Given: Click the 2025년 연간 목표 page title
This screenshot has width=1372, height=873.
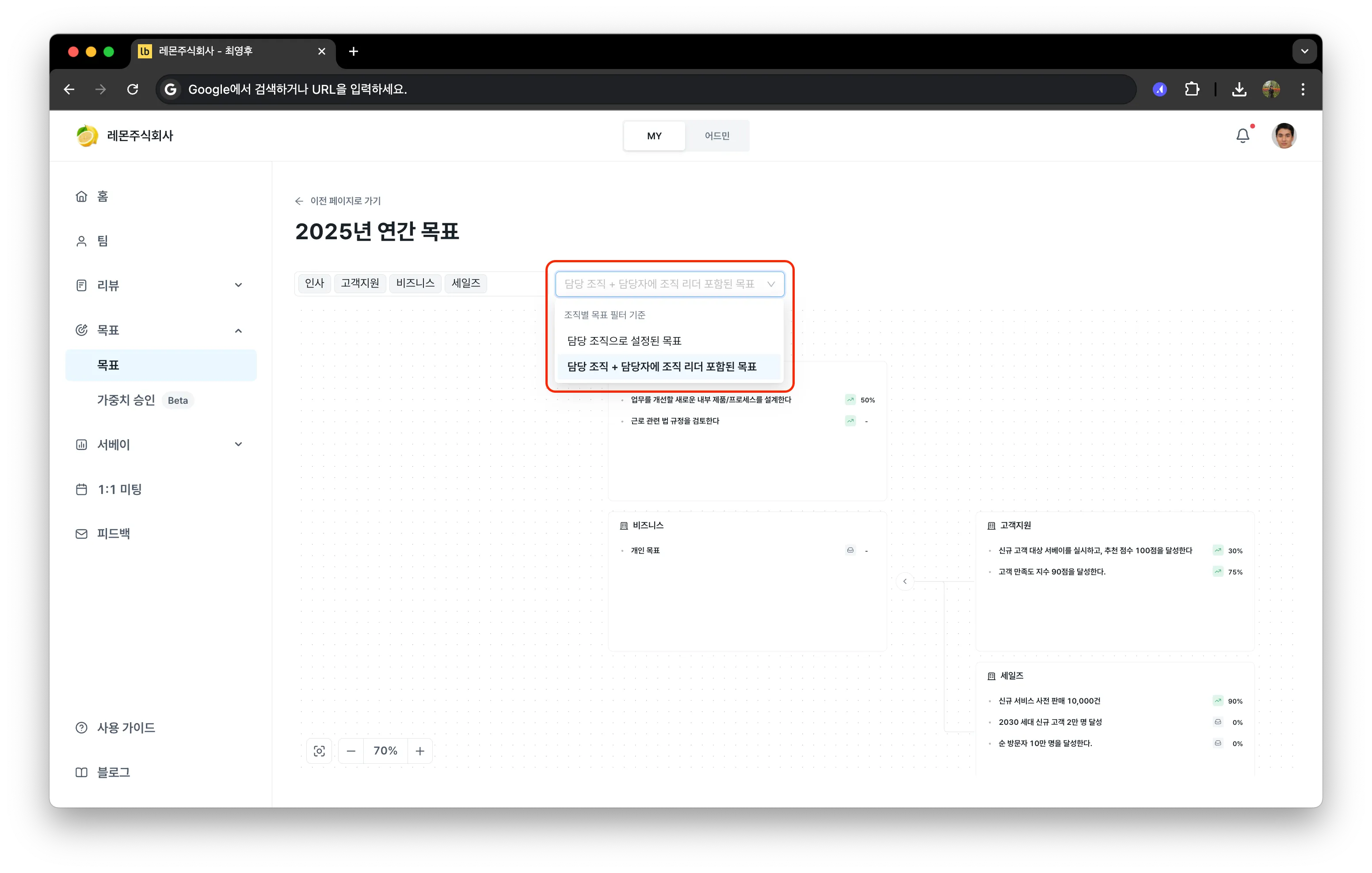Looking at the screenshot, I should click(x=377, y=231).
